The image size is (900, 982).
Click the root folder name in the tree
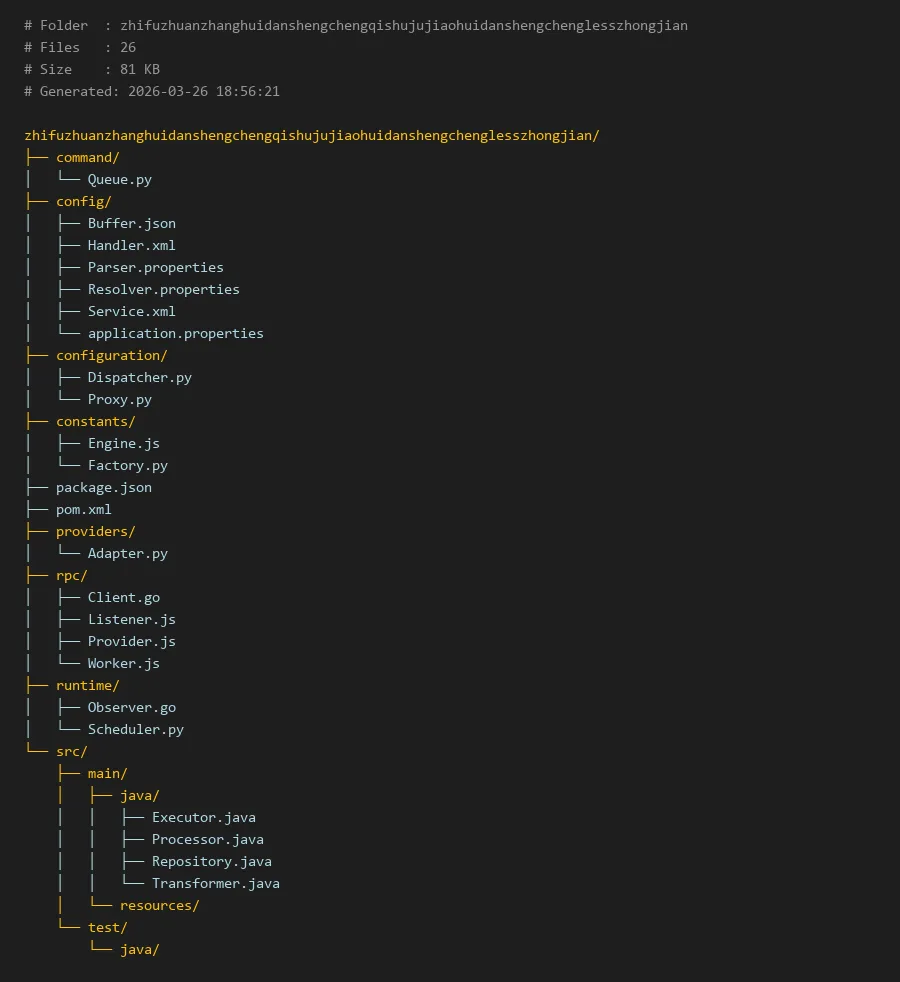(x=311, y=135)
